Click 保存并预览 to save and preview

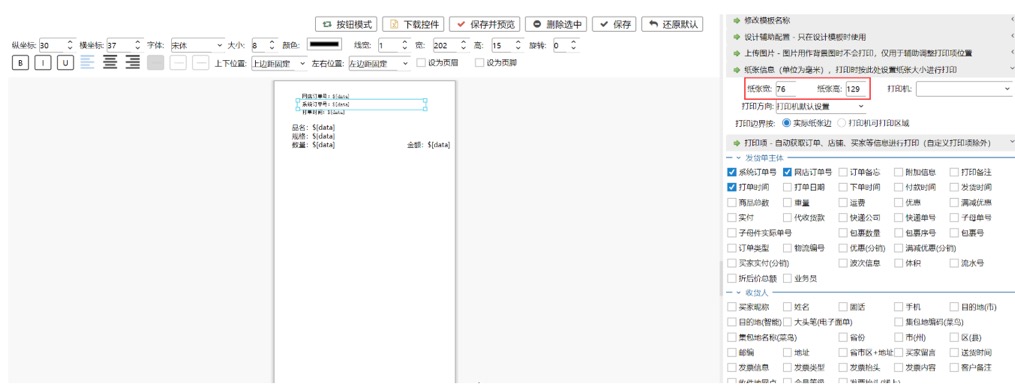tap(485, 25)
